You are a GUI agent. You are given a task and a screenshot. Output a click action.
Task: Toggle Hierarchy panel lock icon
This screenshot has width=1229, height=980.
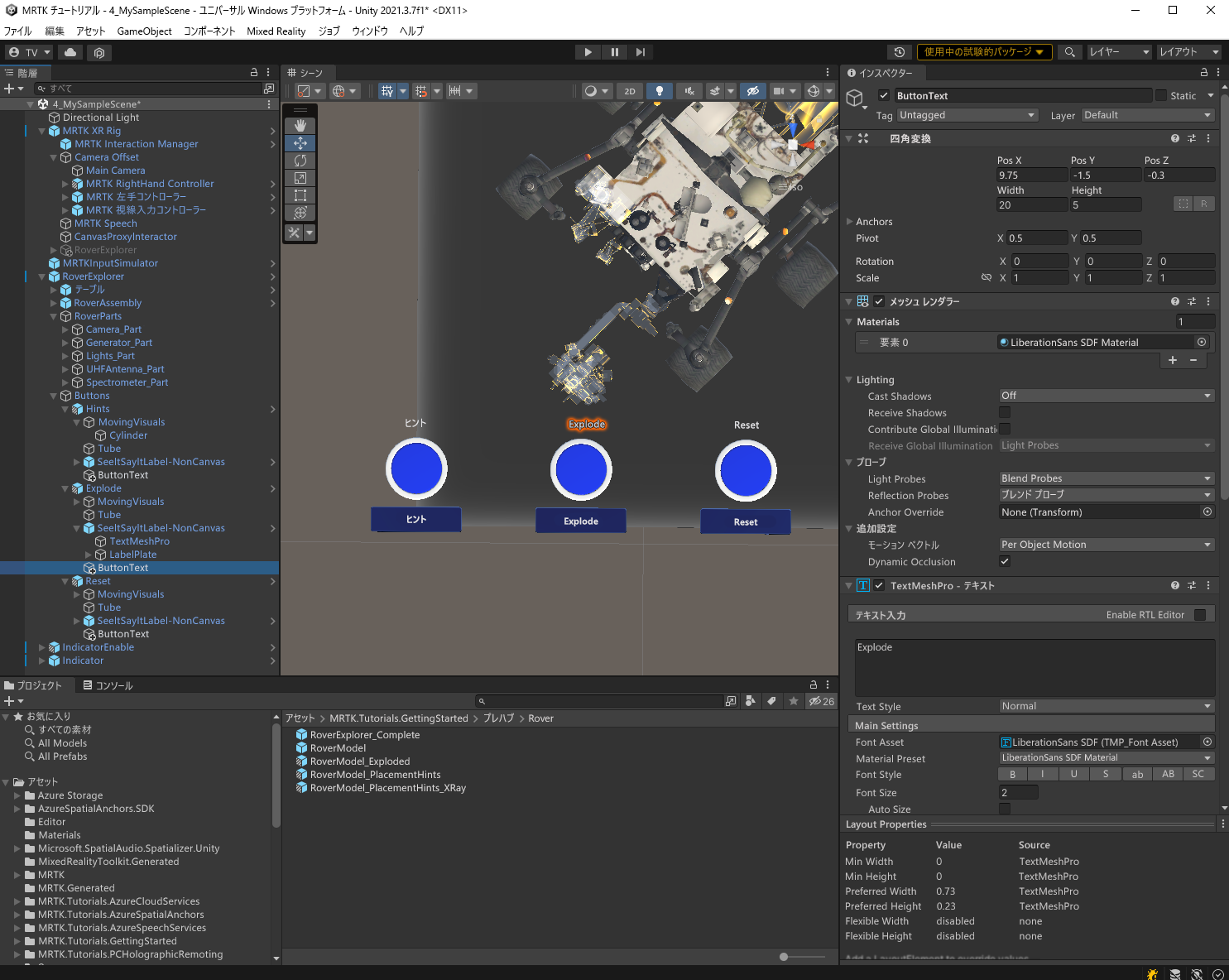254,73
